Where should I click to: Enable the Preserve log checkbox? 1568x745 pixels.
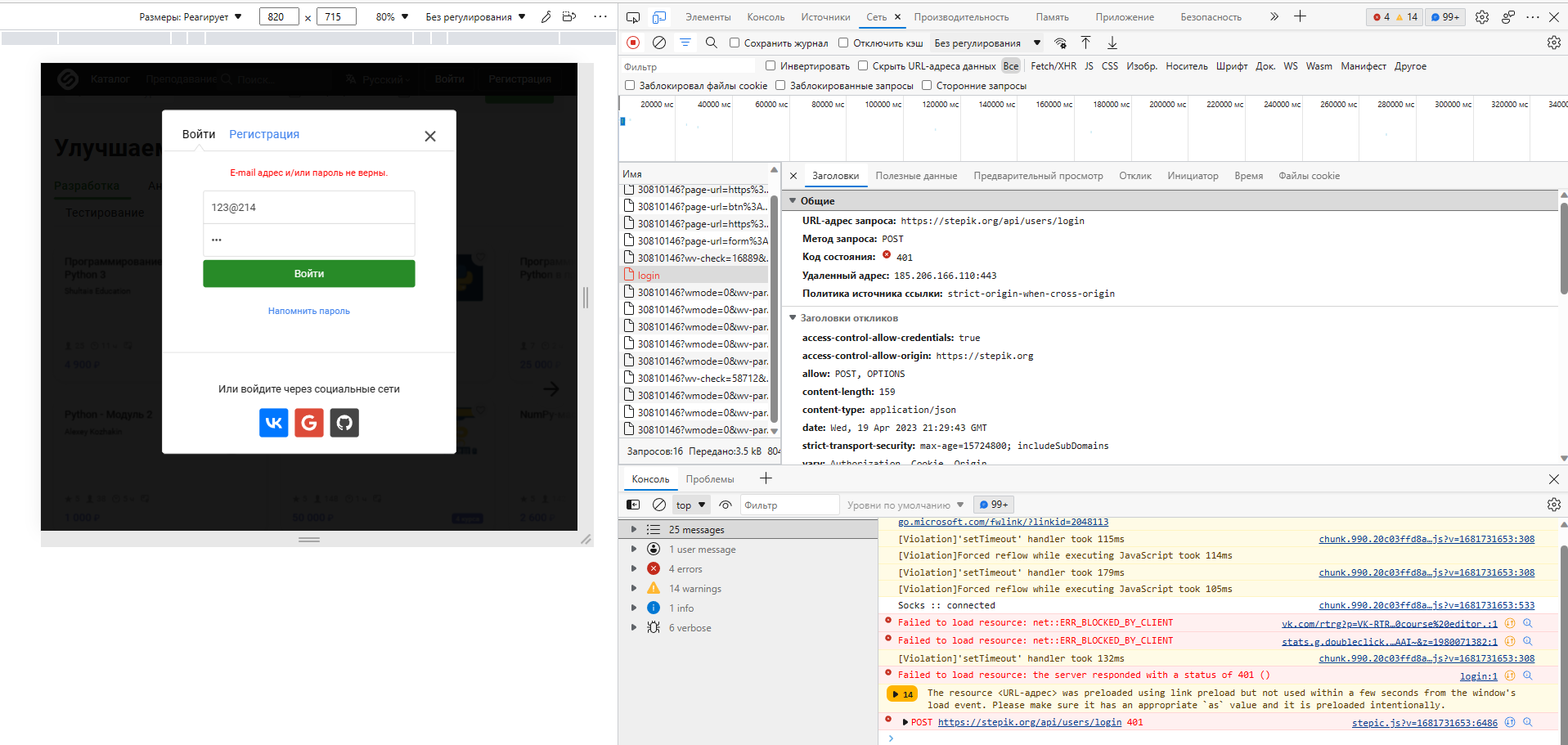coord(735,43)
